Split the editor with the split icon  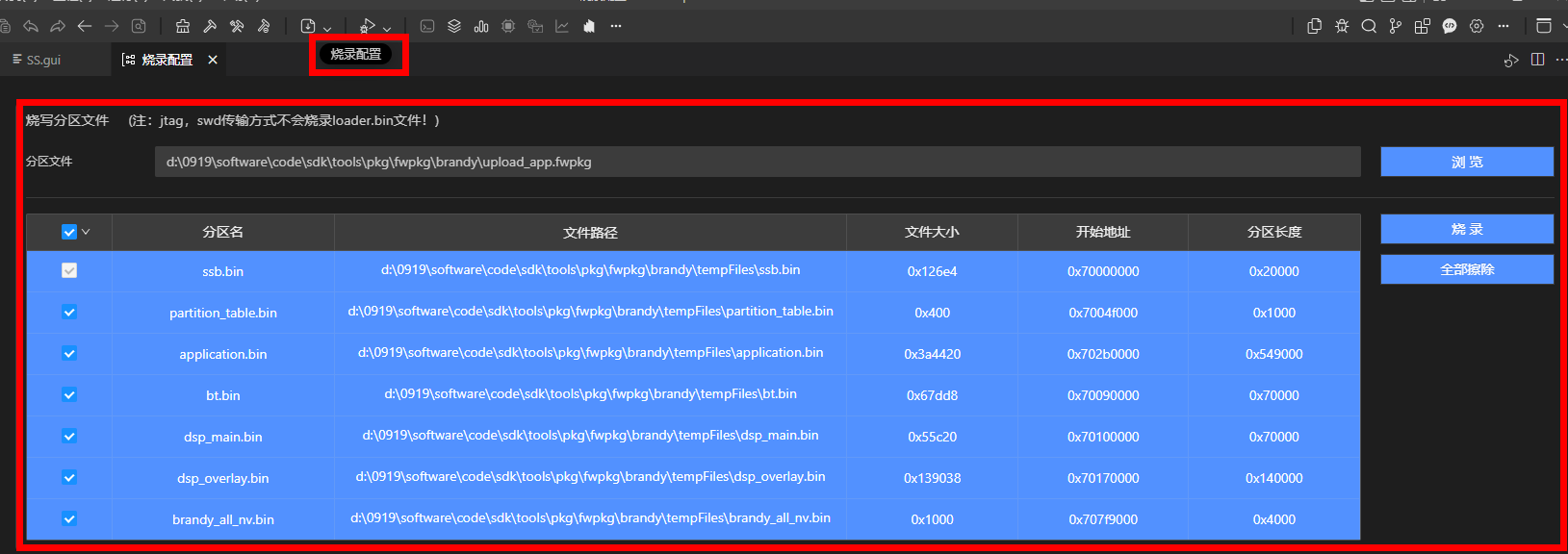[1538, 60]
